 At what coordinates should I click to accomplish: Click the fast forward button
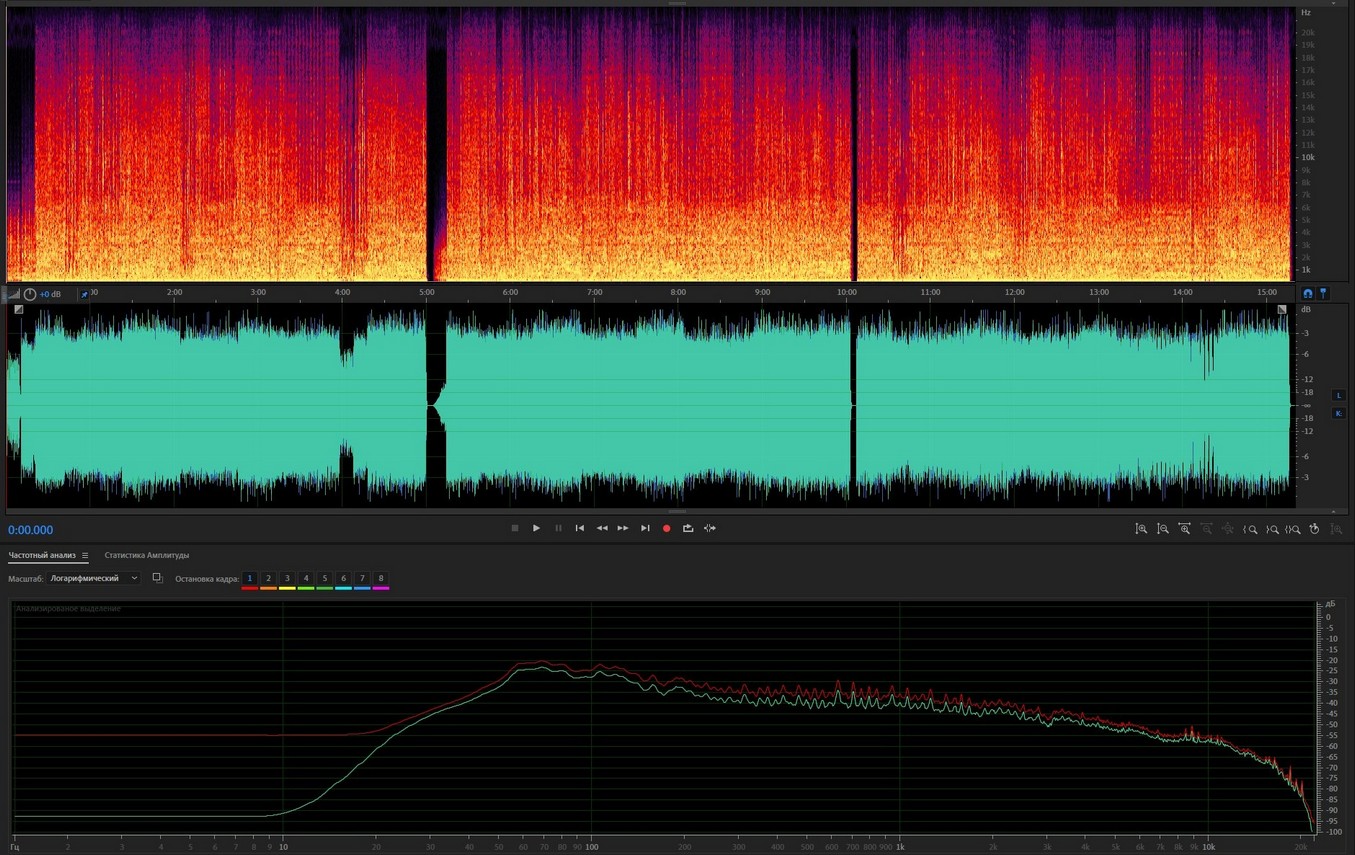click(x=623, y=528)
